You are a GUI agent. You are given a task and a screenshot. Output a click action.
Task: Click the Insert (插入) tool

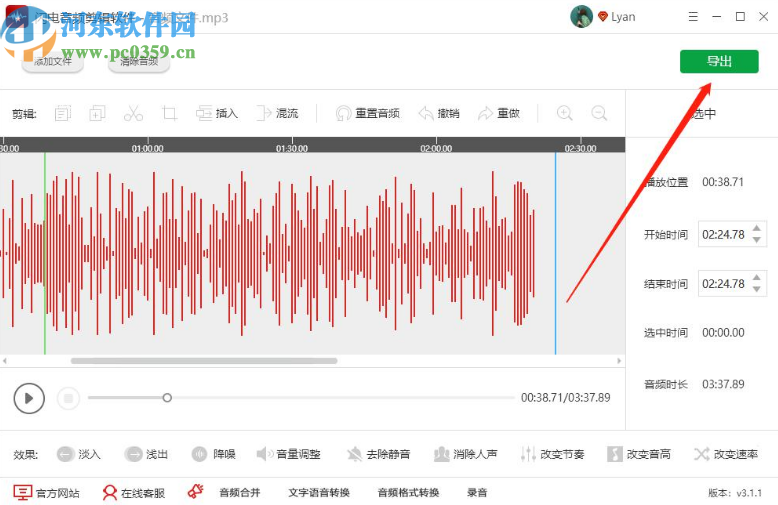click(x=217, y=114)
